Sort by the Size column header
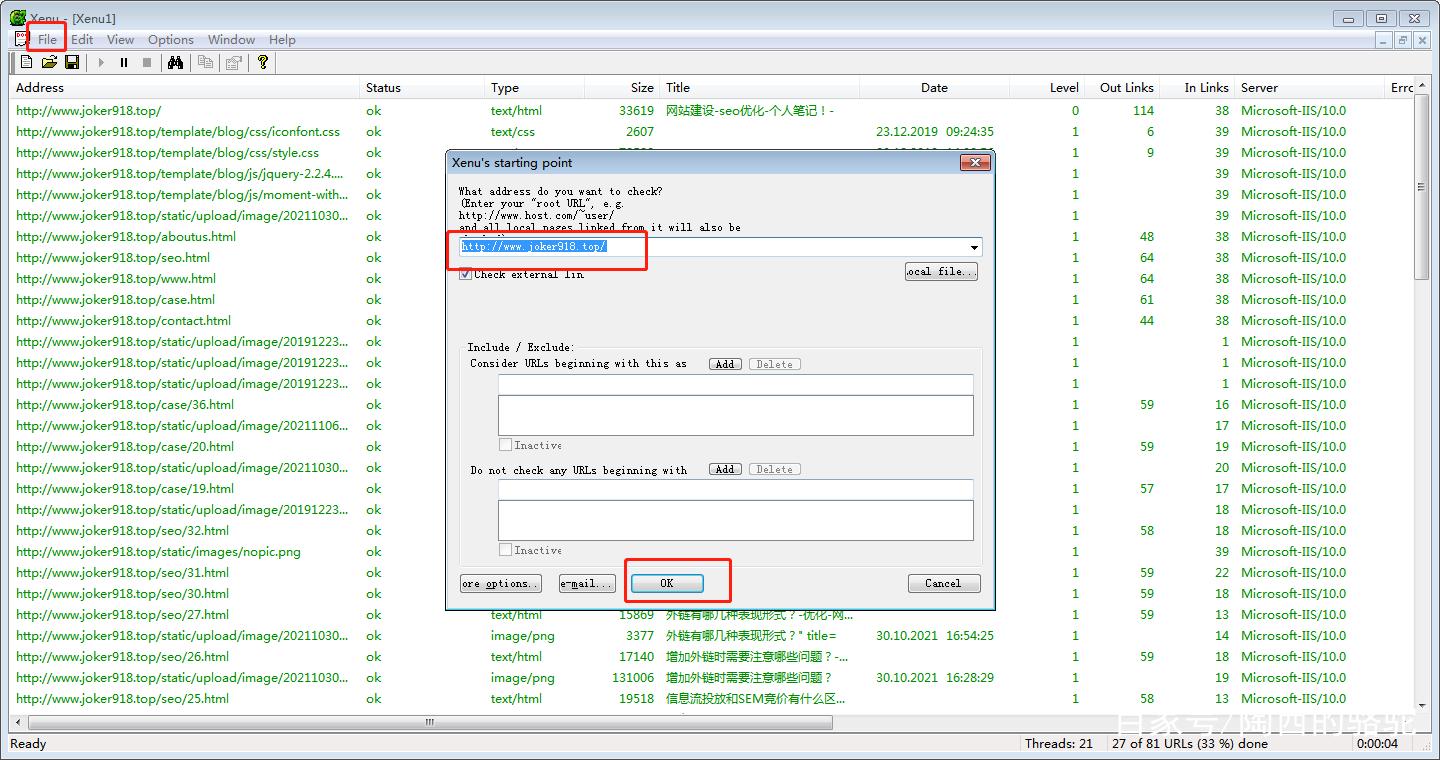This screenshot has height=760, width=1440. click(623, 88)
